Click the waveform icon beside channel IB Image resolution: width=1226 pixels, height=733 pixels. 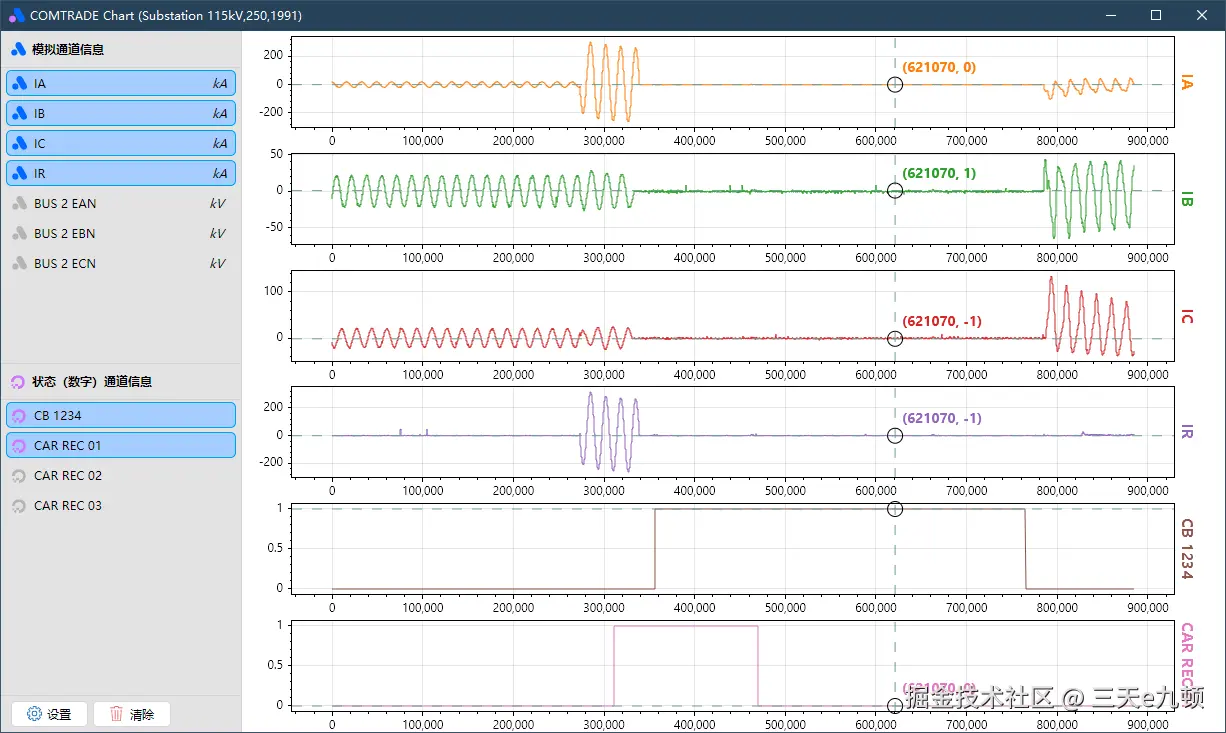19,114
